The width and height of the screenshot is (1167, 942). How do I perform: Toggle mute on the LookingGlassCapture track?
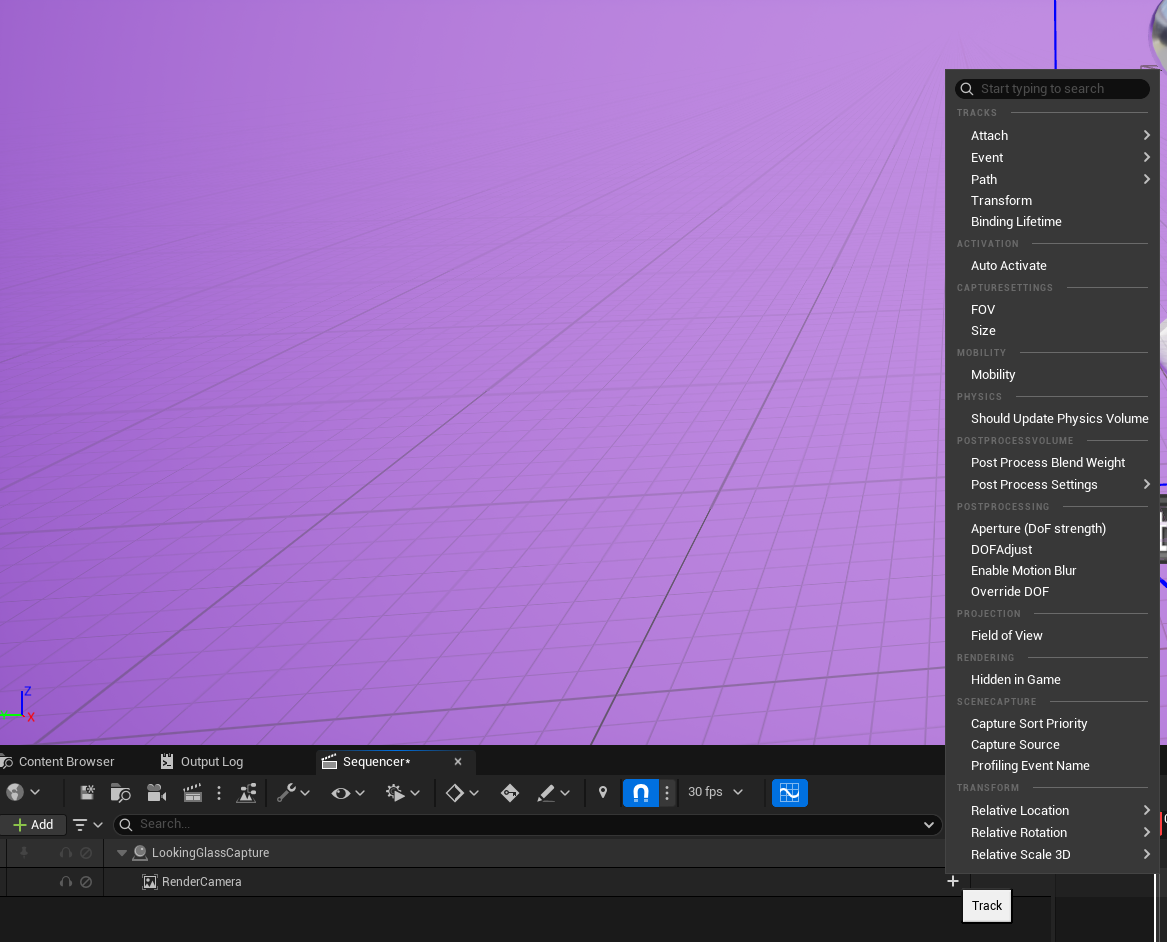(66, 853)
